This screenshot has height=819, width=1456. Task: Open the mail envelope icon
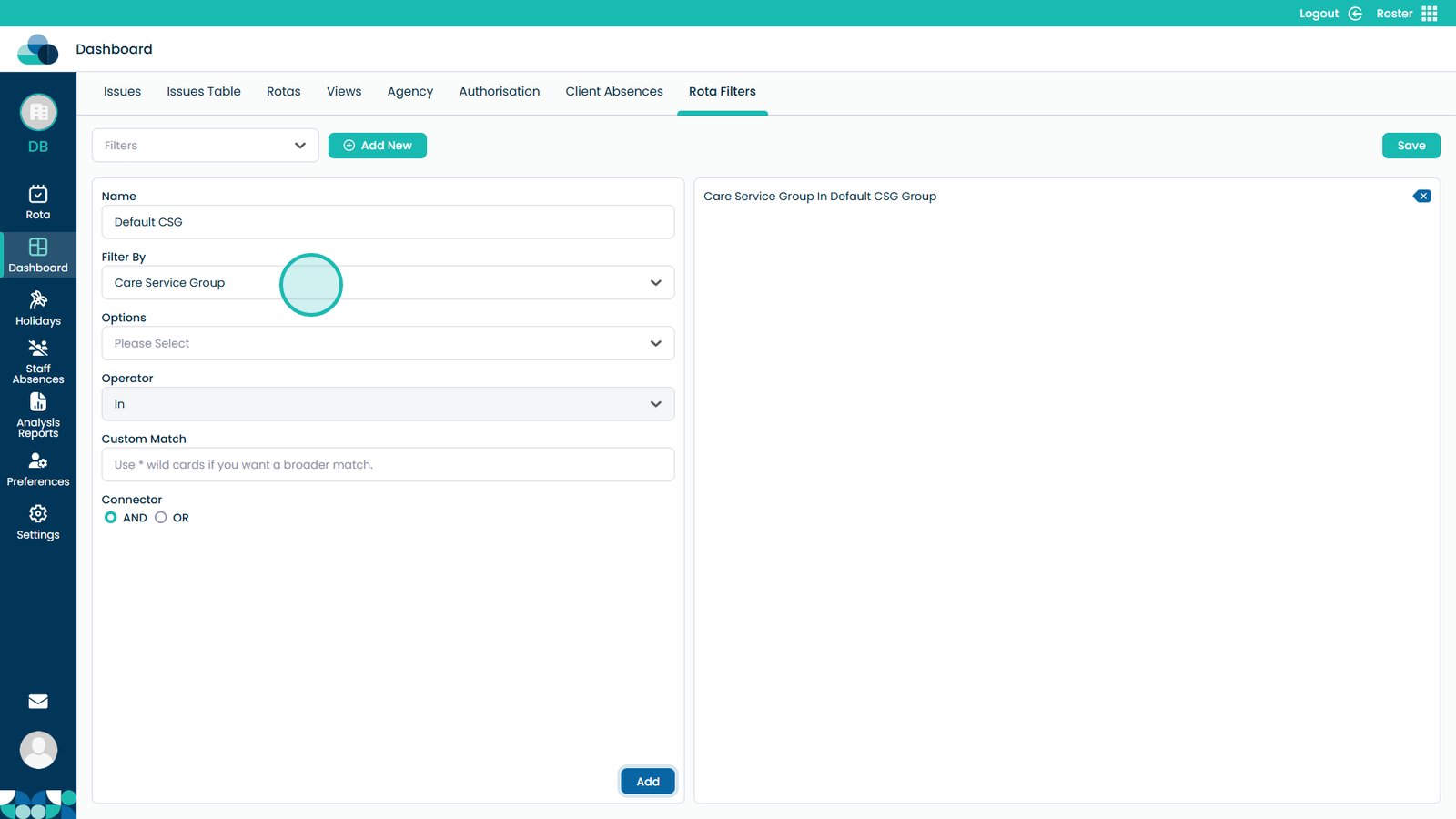(x=38, y=702)
